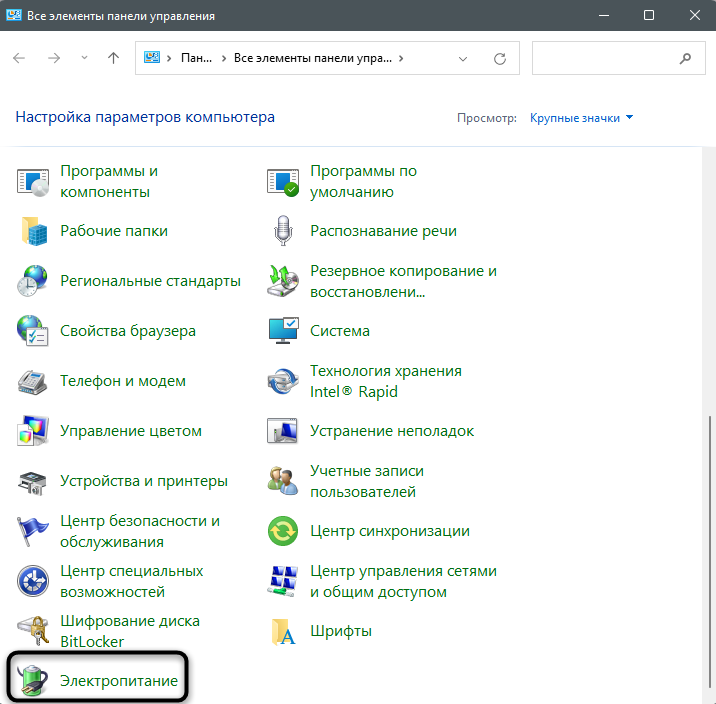716x704 pixels.
Task: Open the 'Крупные значки' view dropdown
Action: [x=581, y=118]
